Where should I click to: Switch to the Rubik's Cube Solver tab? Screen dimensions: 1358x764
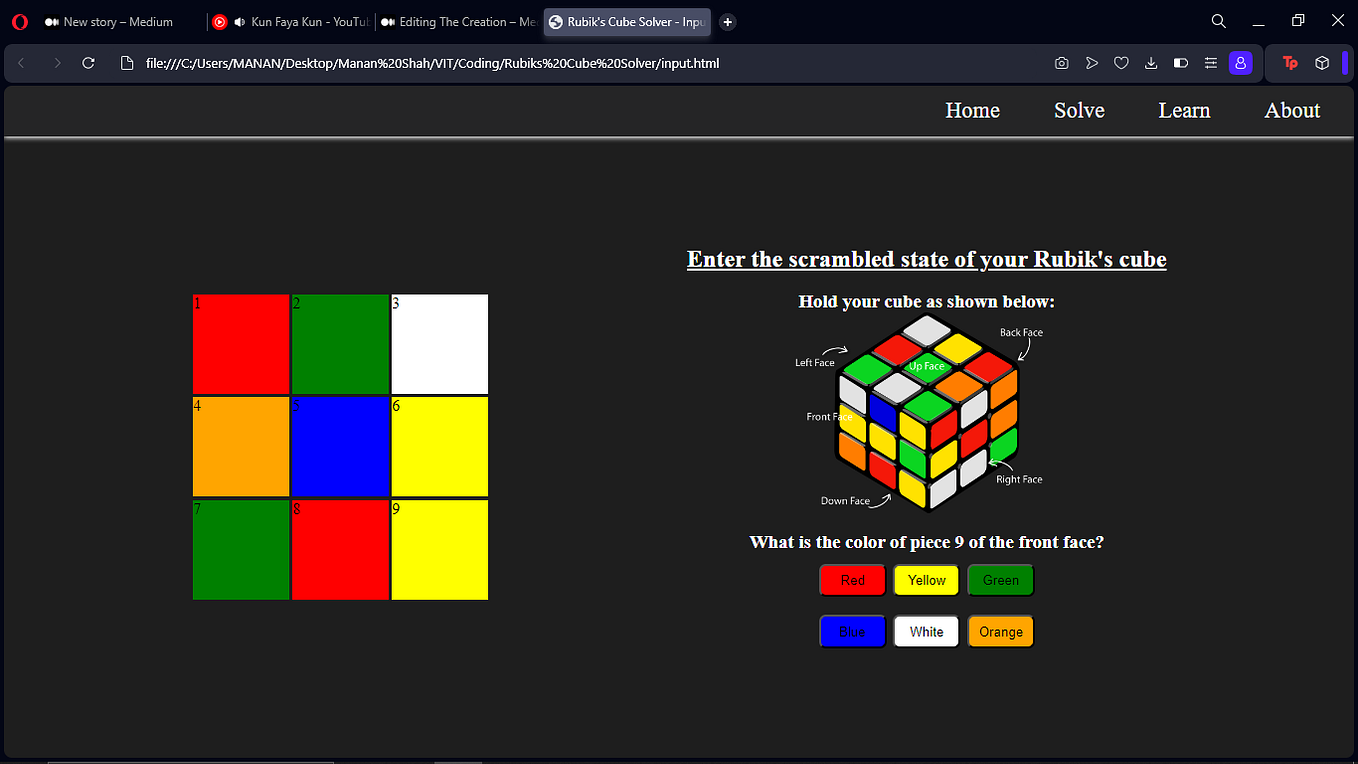626,21
